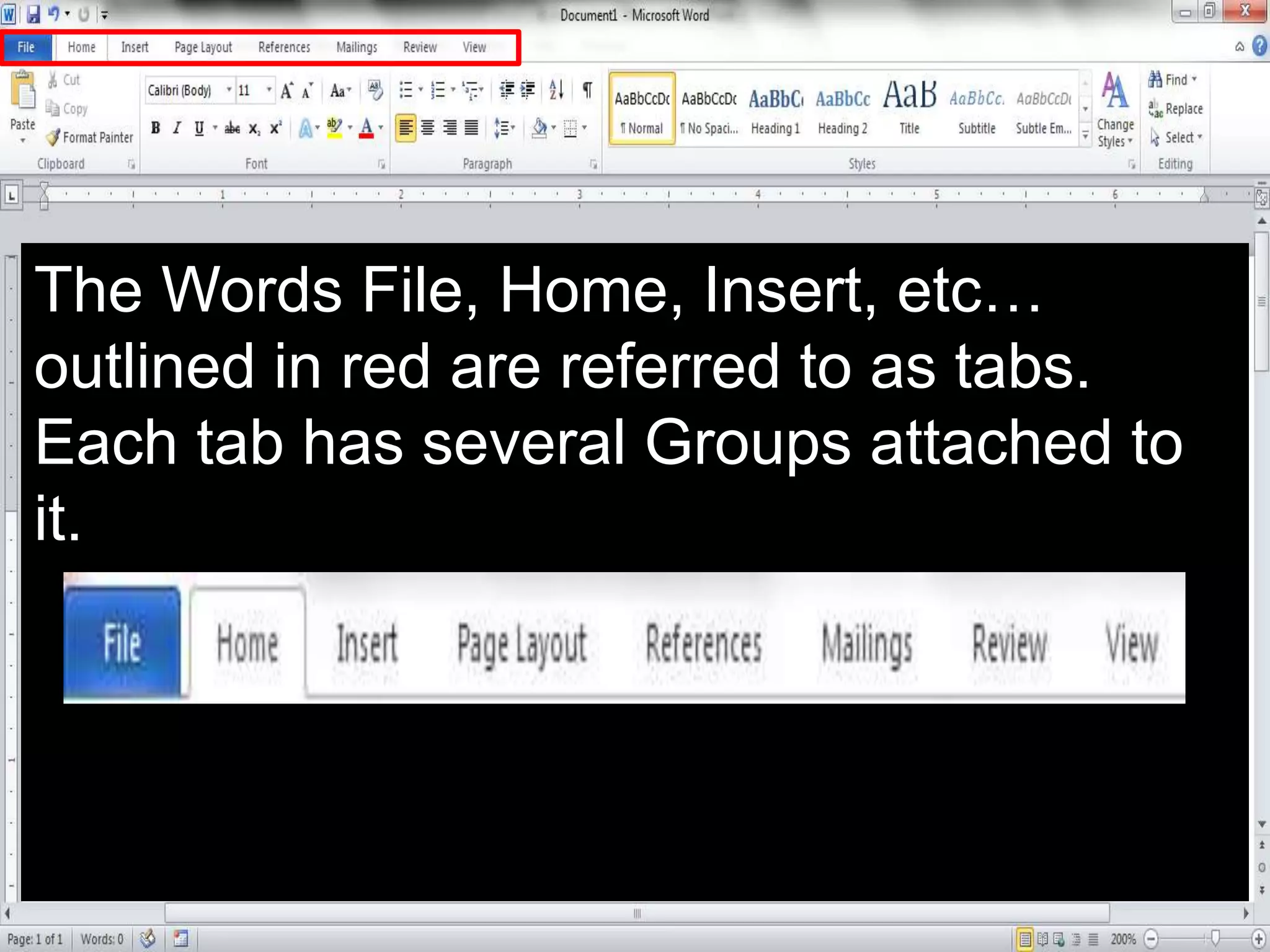Open the Calibri (Body) font dropdown

tap(229, 90)
